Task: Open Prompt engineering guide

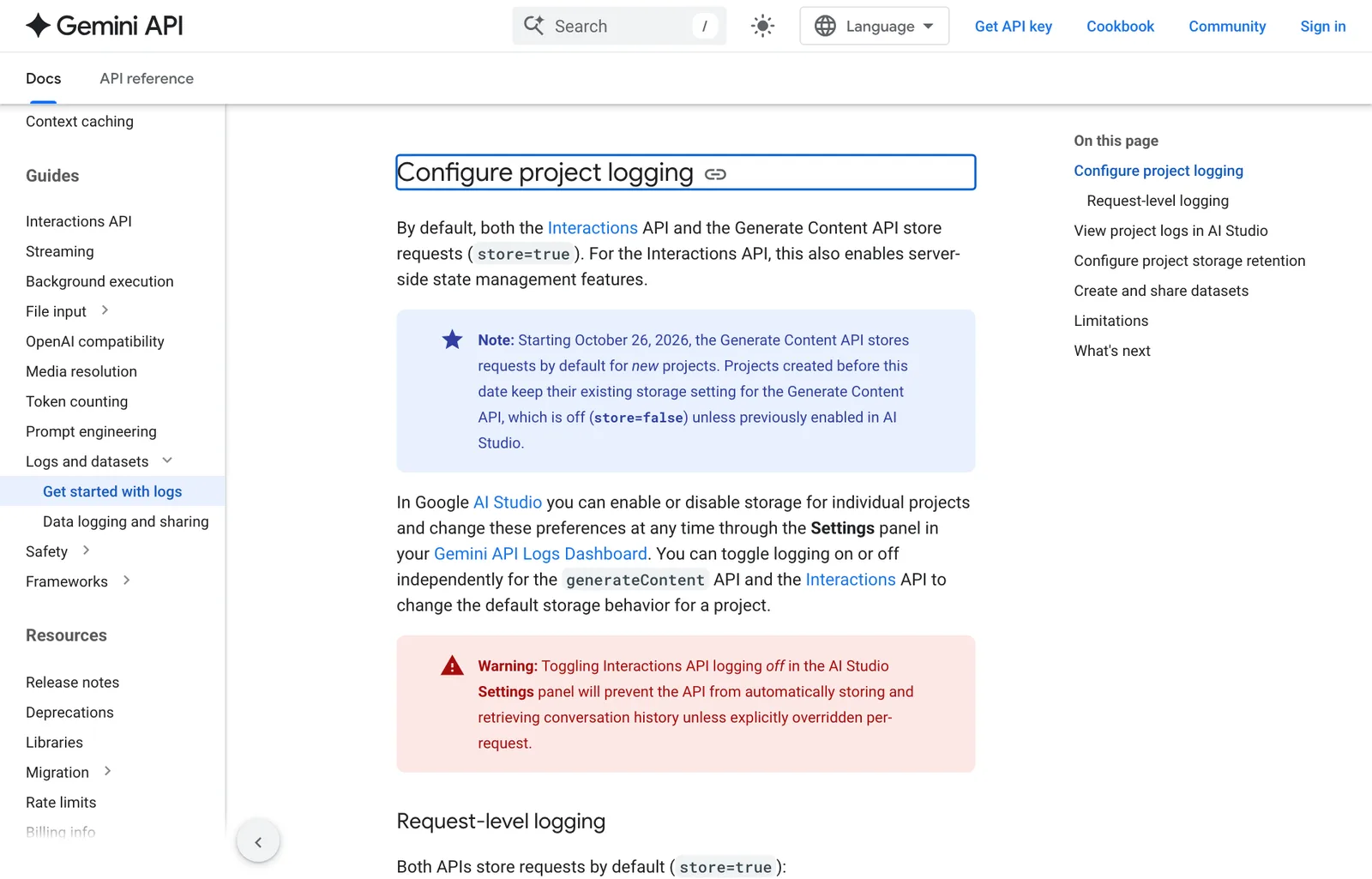Action: click(x=91, y=431)
